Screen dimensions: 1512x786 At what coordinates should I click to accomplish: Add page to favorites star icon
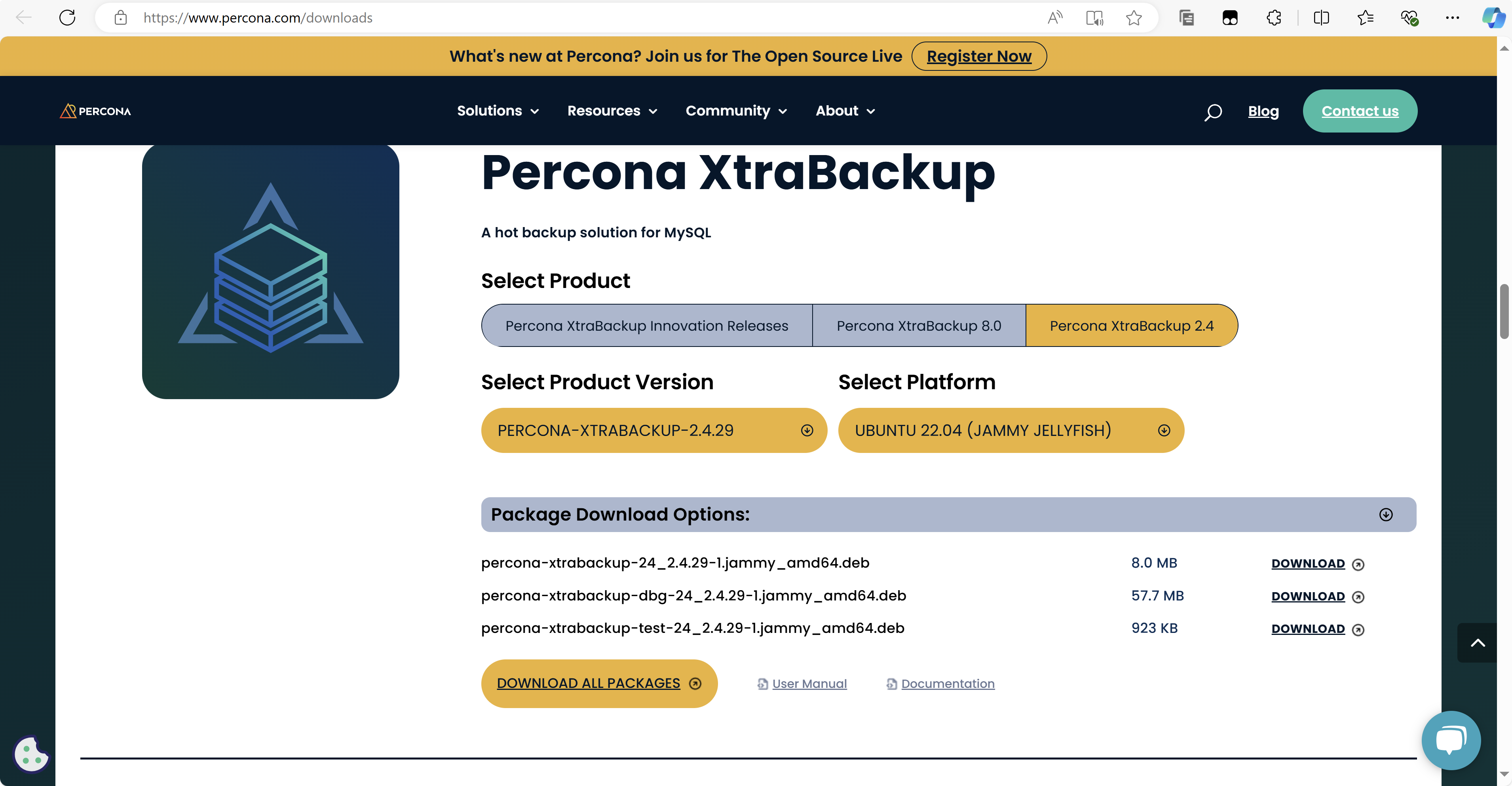pyautogui.click(x=1134, y=17)
